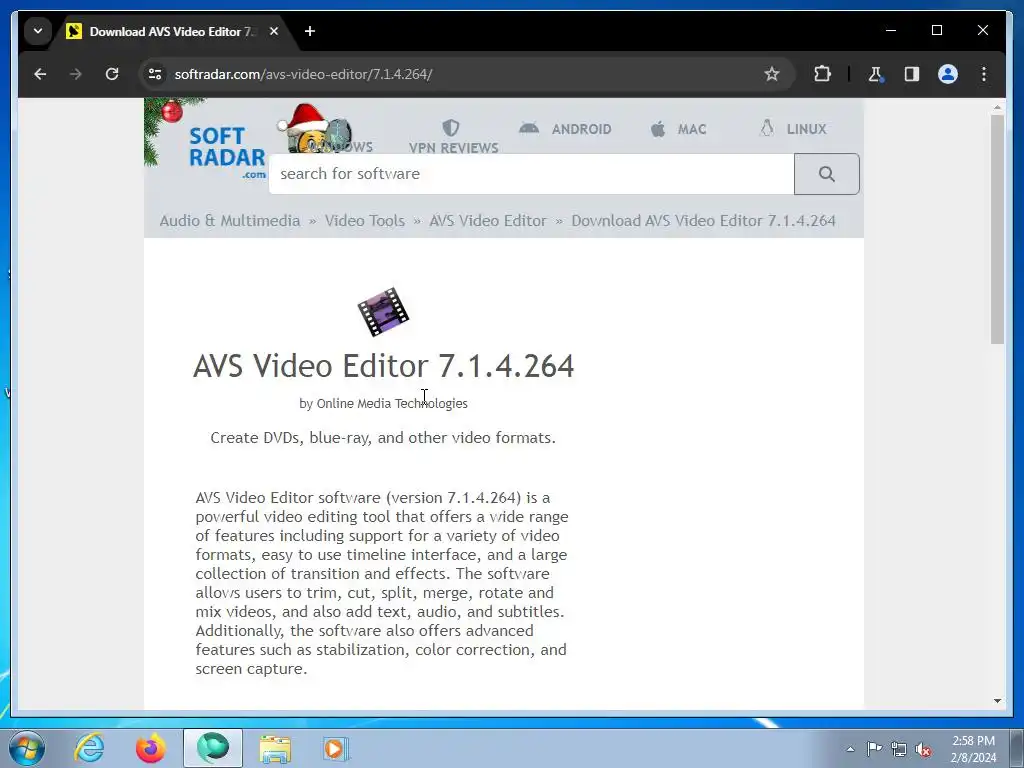This screenshot has height=768, width=1024.
Task: Click the SoftRadar logo
Action: 227,153
